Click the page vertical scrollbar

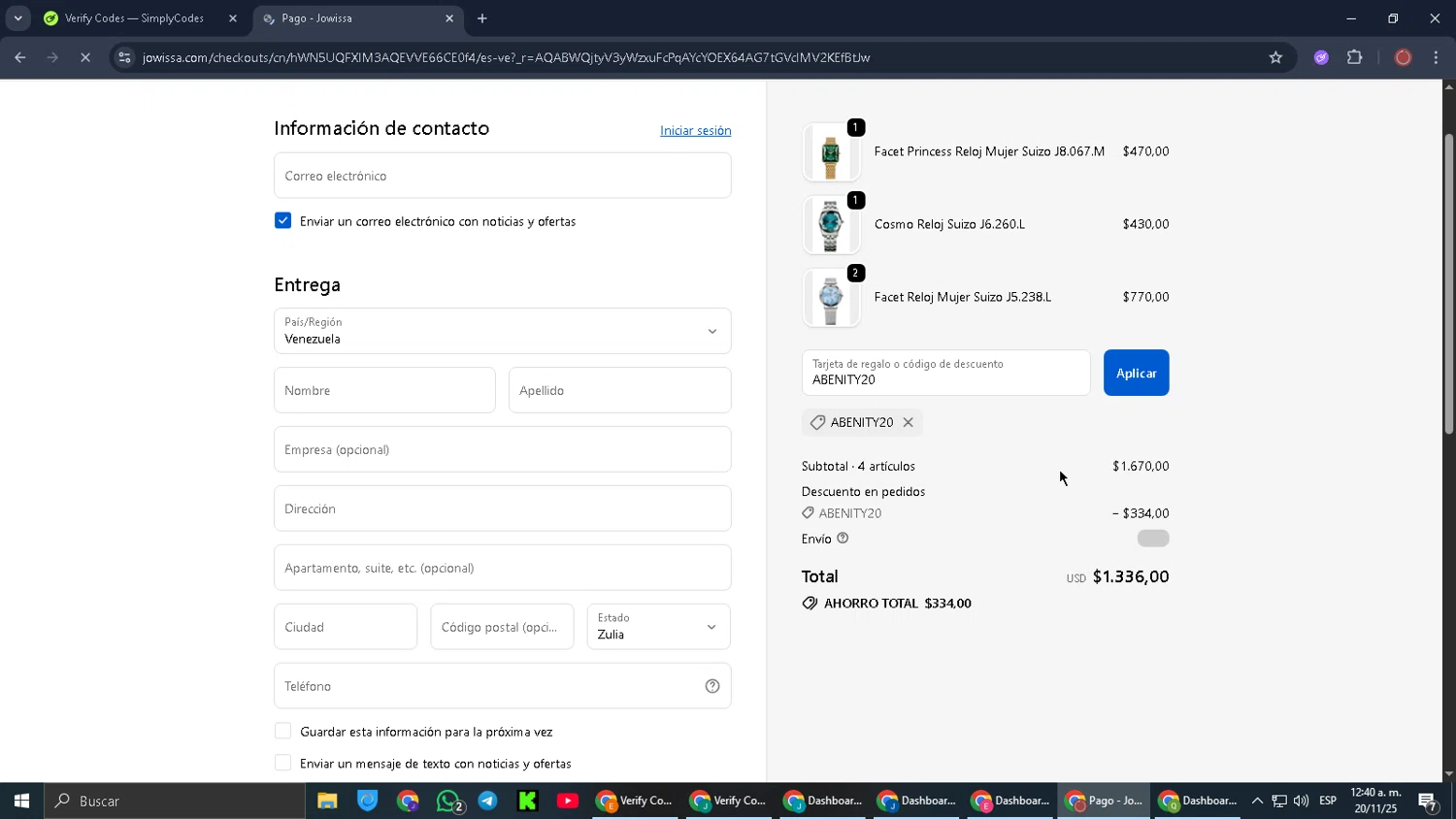point(1449,282)
